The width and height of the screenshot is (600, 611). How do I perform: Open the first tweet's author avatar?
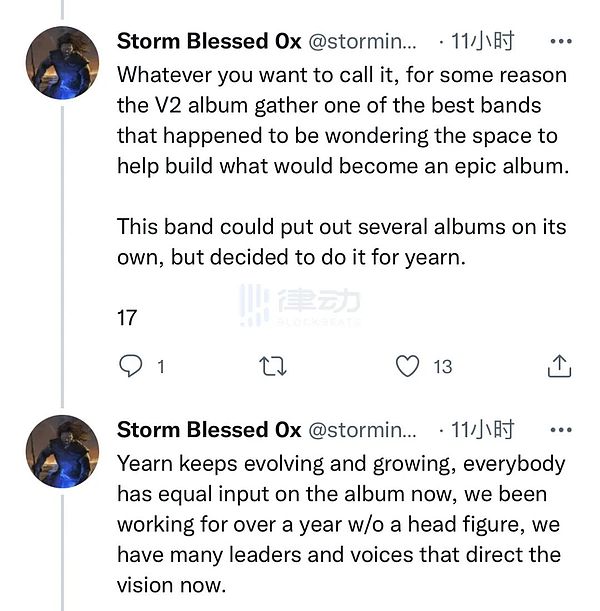62,63
